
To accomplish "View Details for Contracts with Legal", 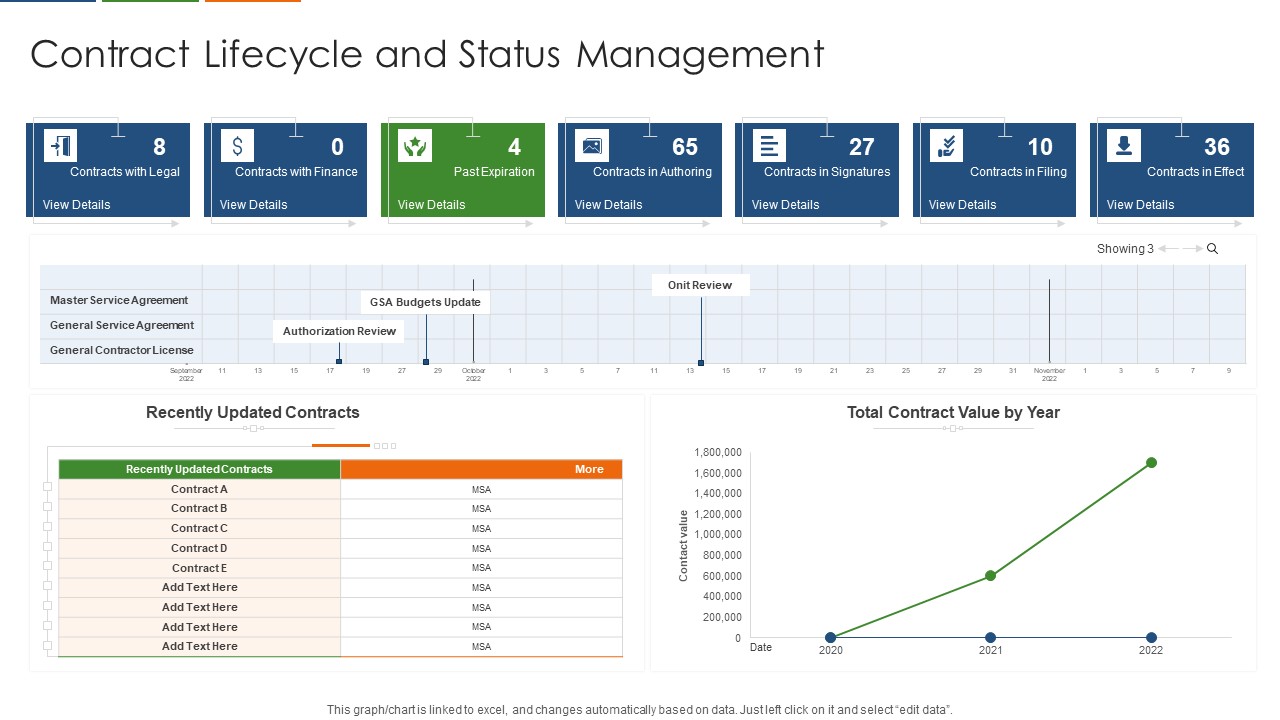I will pyautogui.click(x=77, y=205).
